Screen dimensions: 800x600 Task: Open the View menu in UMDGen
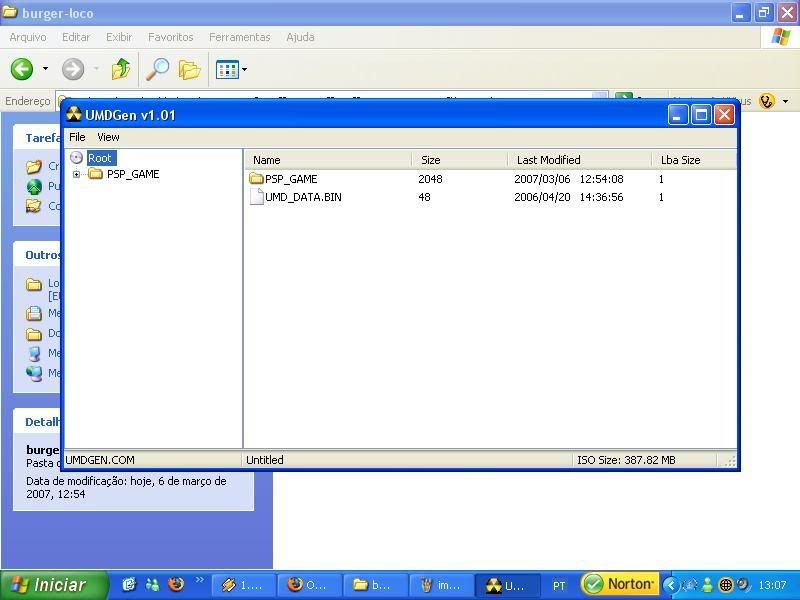click(108, 137)
